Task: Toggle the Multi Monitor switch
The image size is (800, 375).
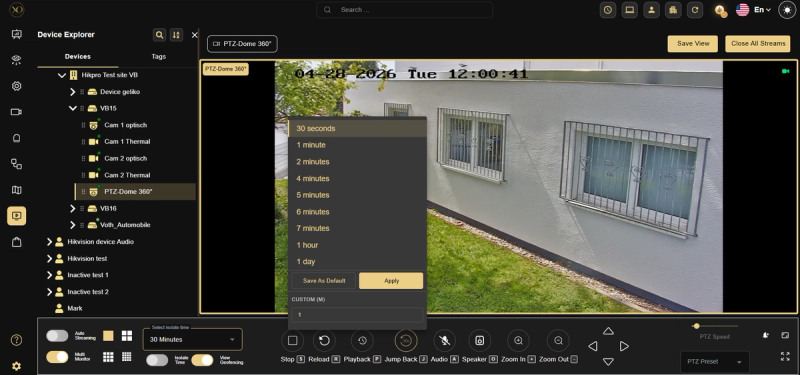Action: coord(57,357)
